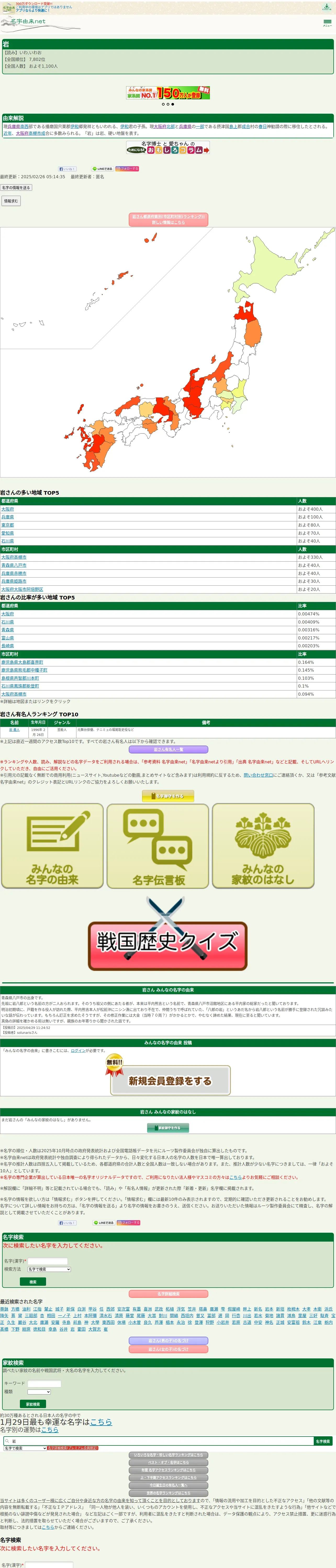Click 岩さん(男の子)の名づけ button
The image size is (336, 1568).
pyautogui.click(x=168, y=1340)
